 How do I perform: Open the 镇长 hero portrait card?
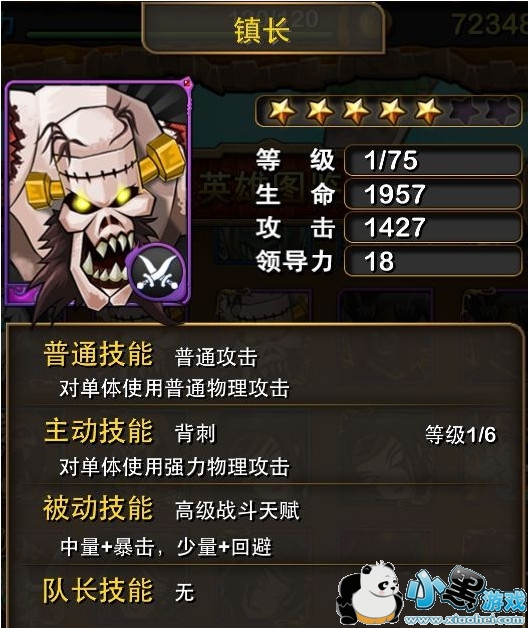tap(99, 193)
